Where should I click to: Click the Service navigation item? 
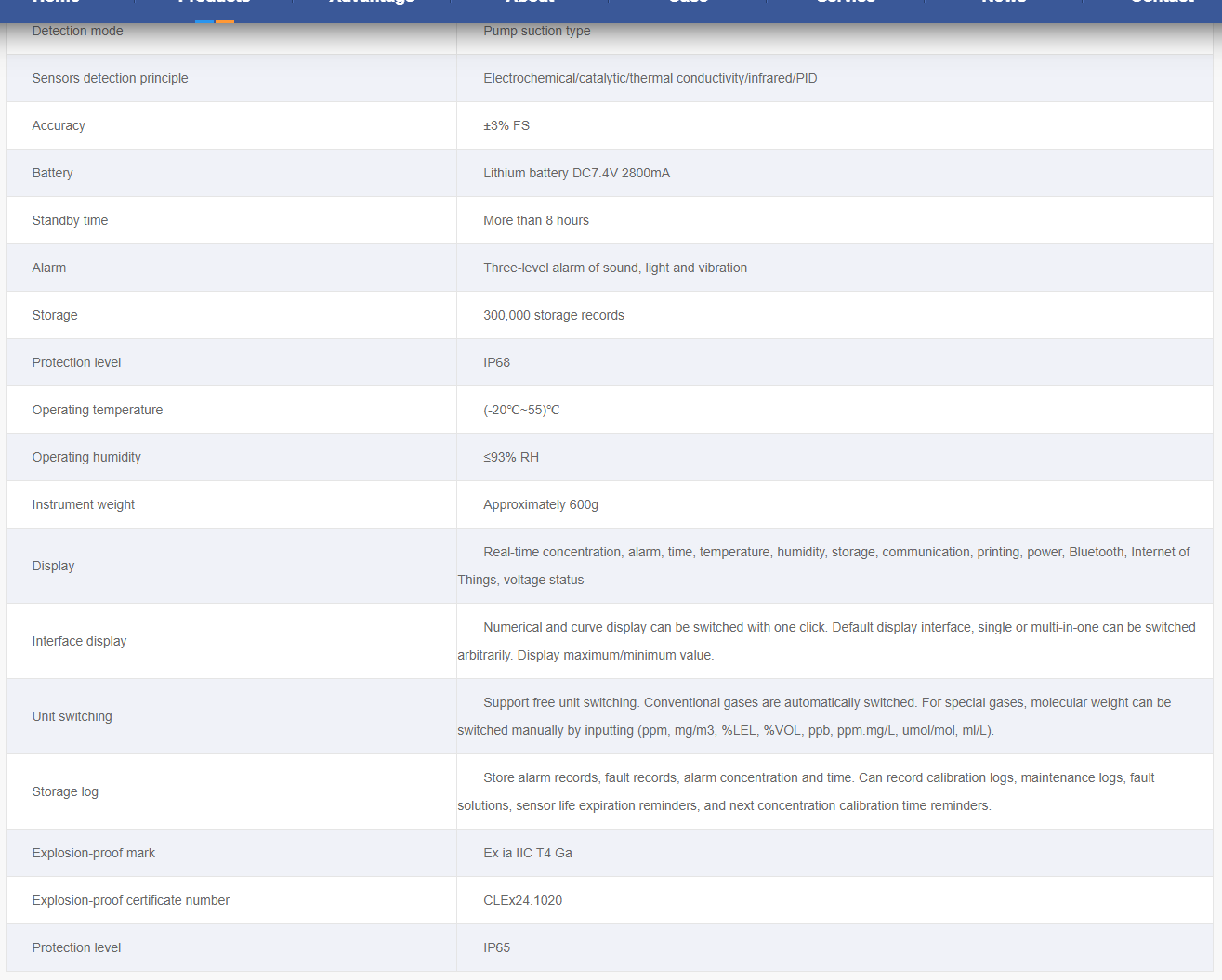(x=846, y=3)
